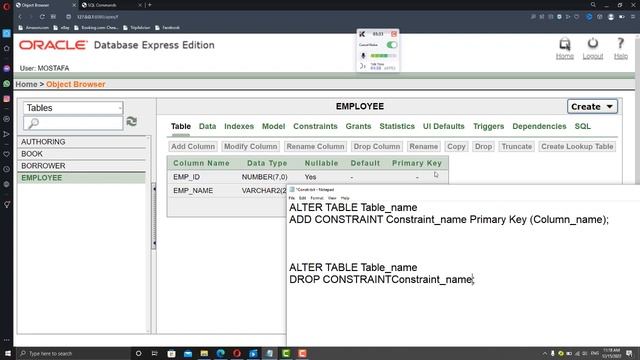640x360 pixels.
Task: Refresh the object list with refresh icon
Action: 131,121
